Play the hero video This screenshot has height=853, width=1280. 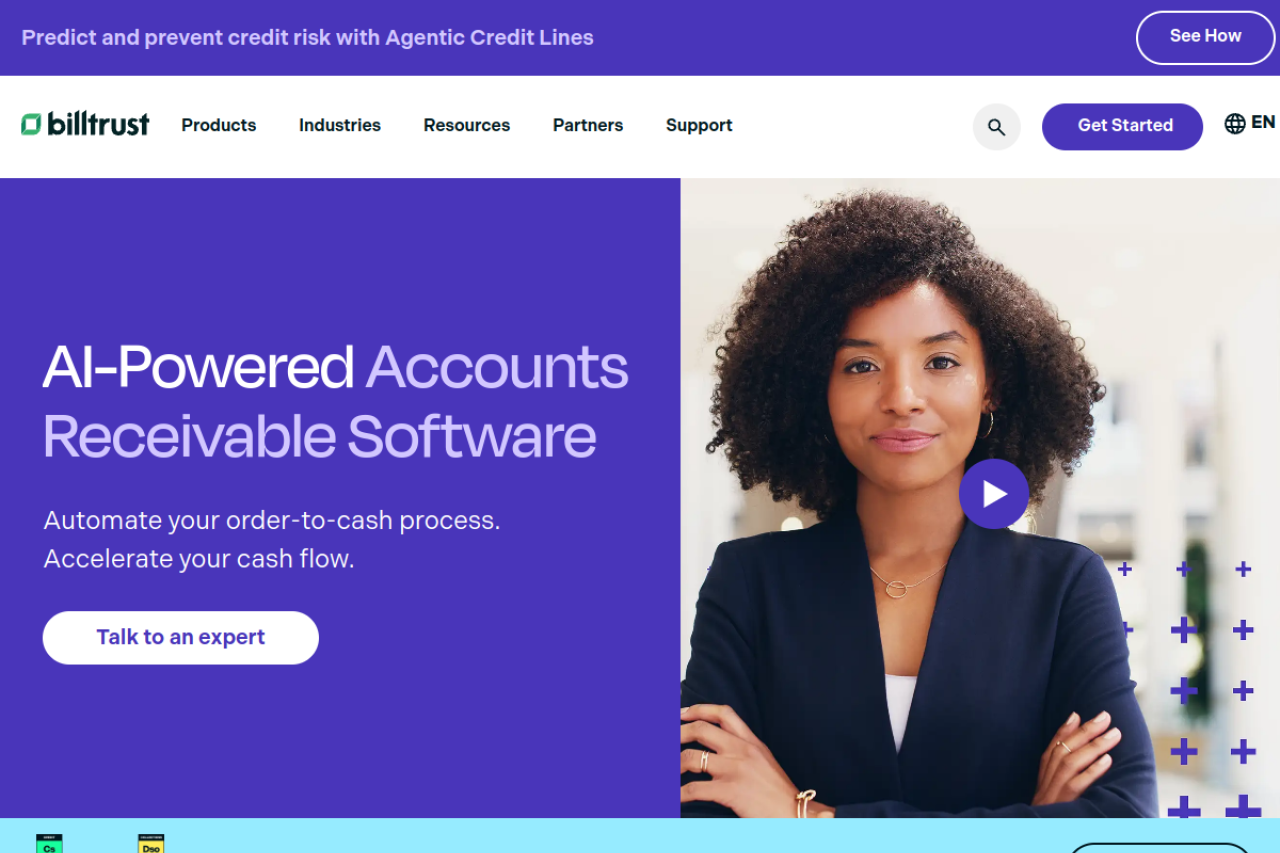coord(993,494)
